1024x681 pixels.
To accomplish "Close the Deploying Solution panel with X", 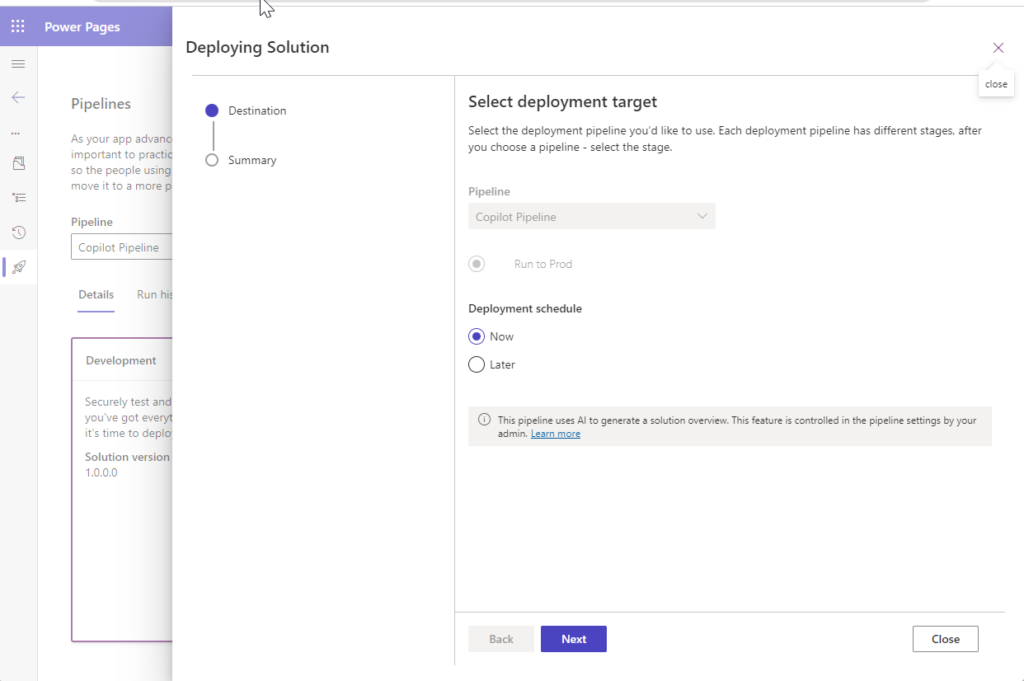I will point(998,48).
